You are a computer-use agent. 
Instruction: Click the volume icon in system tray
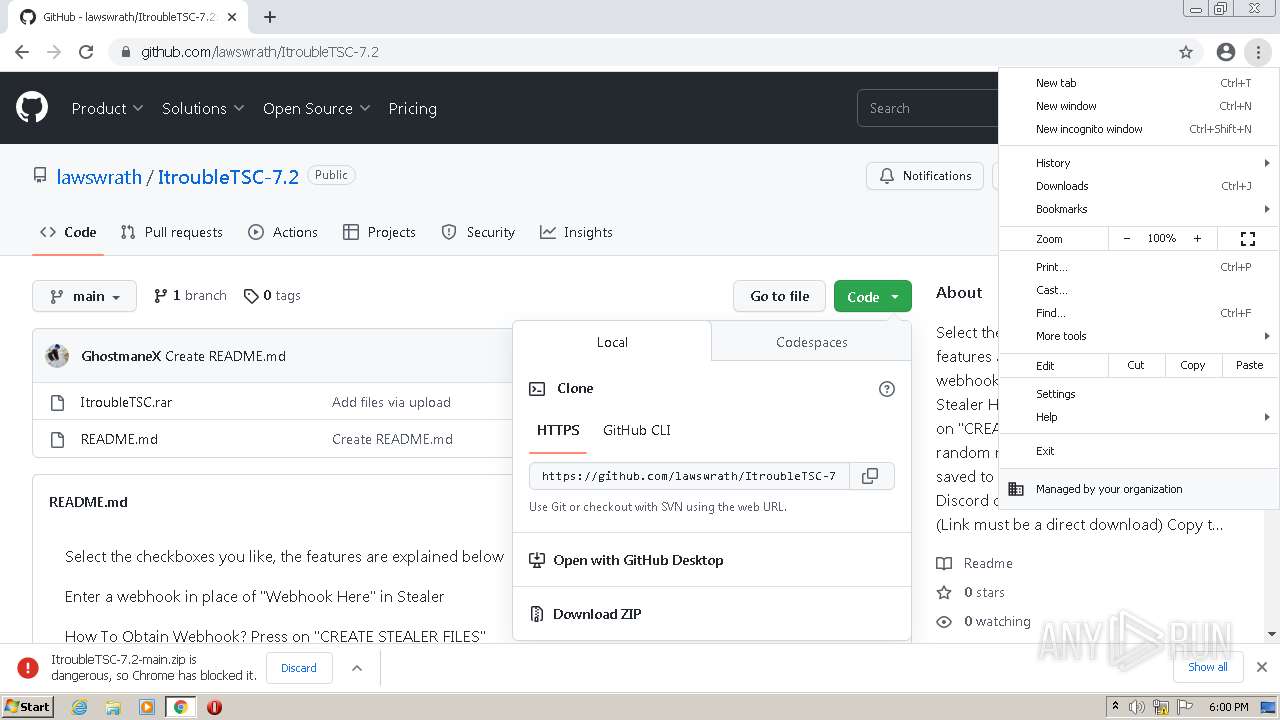[x=1137, y=707]
